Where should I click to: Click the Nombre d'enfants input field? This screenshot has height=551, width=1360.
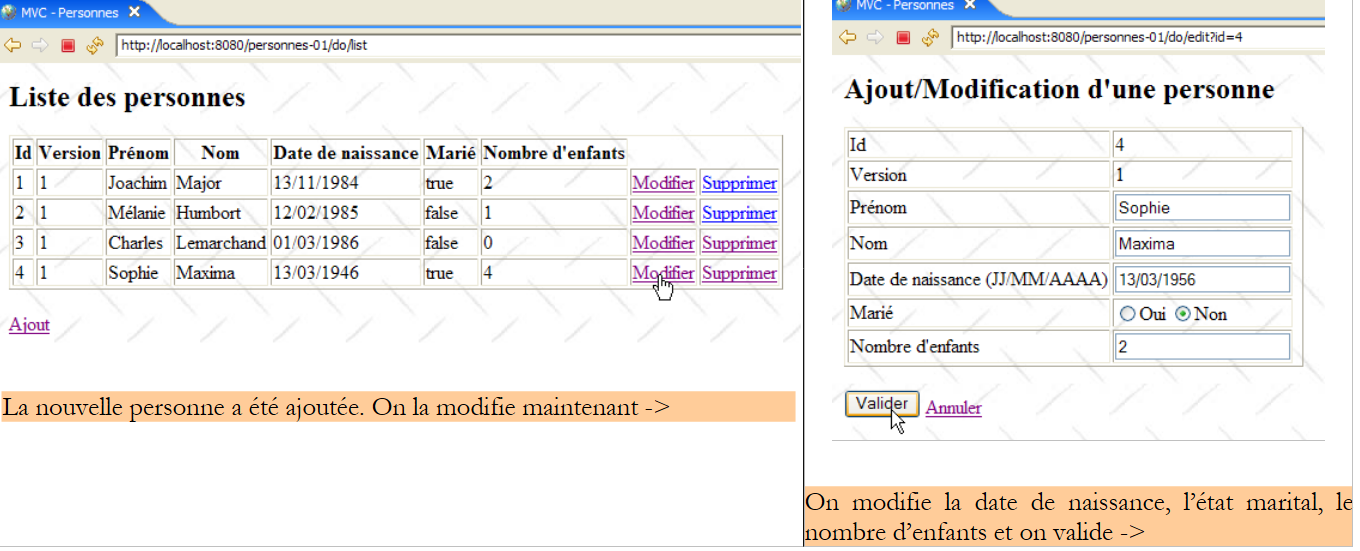tap(1201, 347)
